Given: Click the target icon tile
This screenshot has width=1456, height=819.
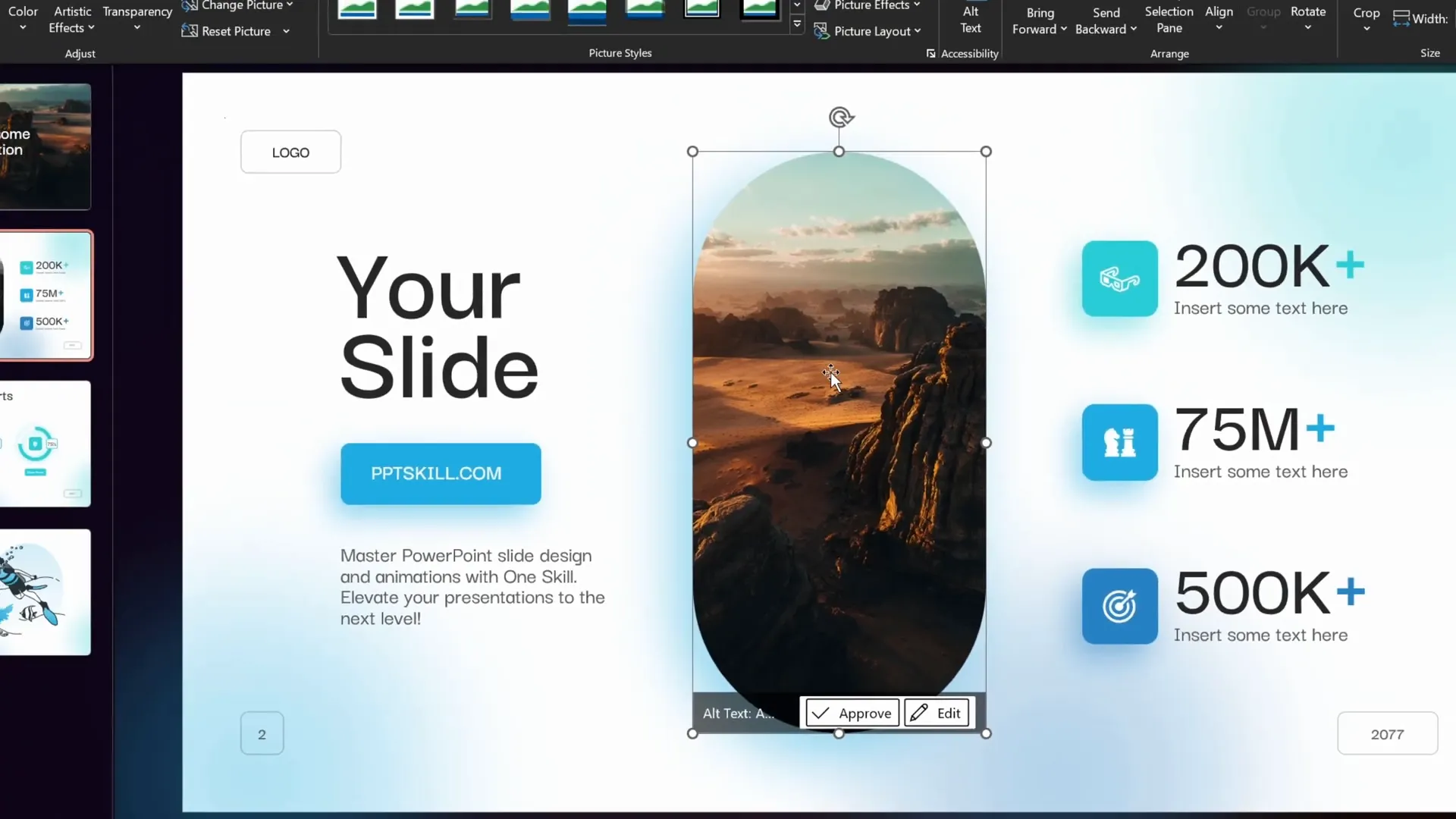Looking at the screenshot, I should (1120, 606).
